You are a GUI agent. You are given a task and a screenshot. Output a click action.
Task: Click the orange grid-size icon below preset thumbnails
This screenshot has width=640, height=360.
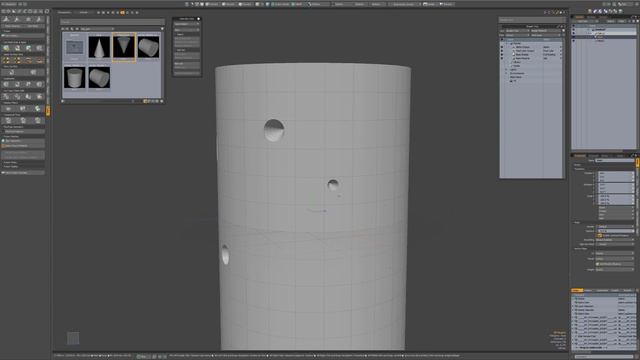pos(145,101)
